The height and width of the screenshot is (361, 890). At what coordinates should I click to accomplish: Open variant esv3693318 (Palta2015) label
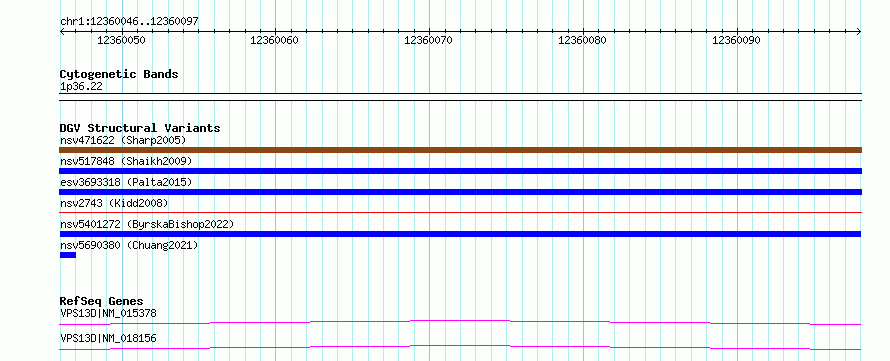pos(126,182)
